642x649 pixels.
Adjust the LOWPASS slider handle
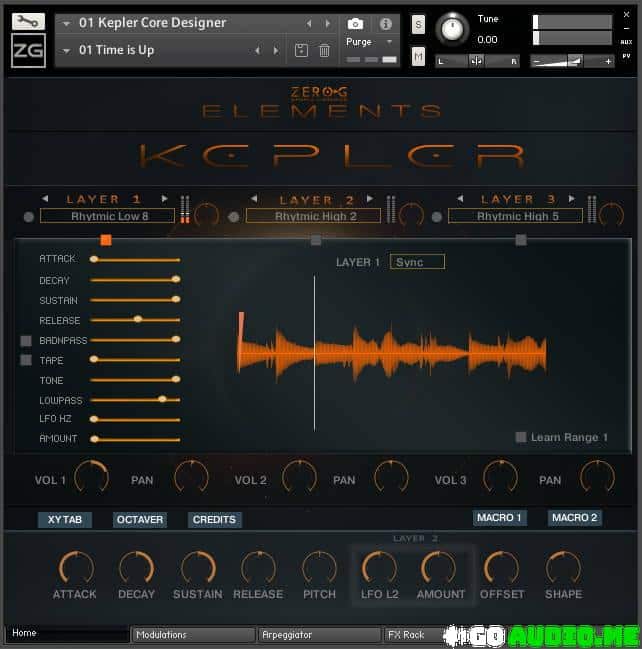pyautogui.click(x=162, y=399)
